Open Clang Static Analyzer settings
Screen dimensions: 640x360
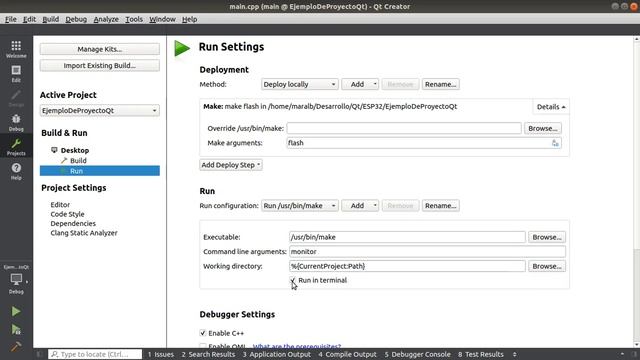pos(84,233)
